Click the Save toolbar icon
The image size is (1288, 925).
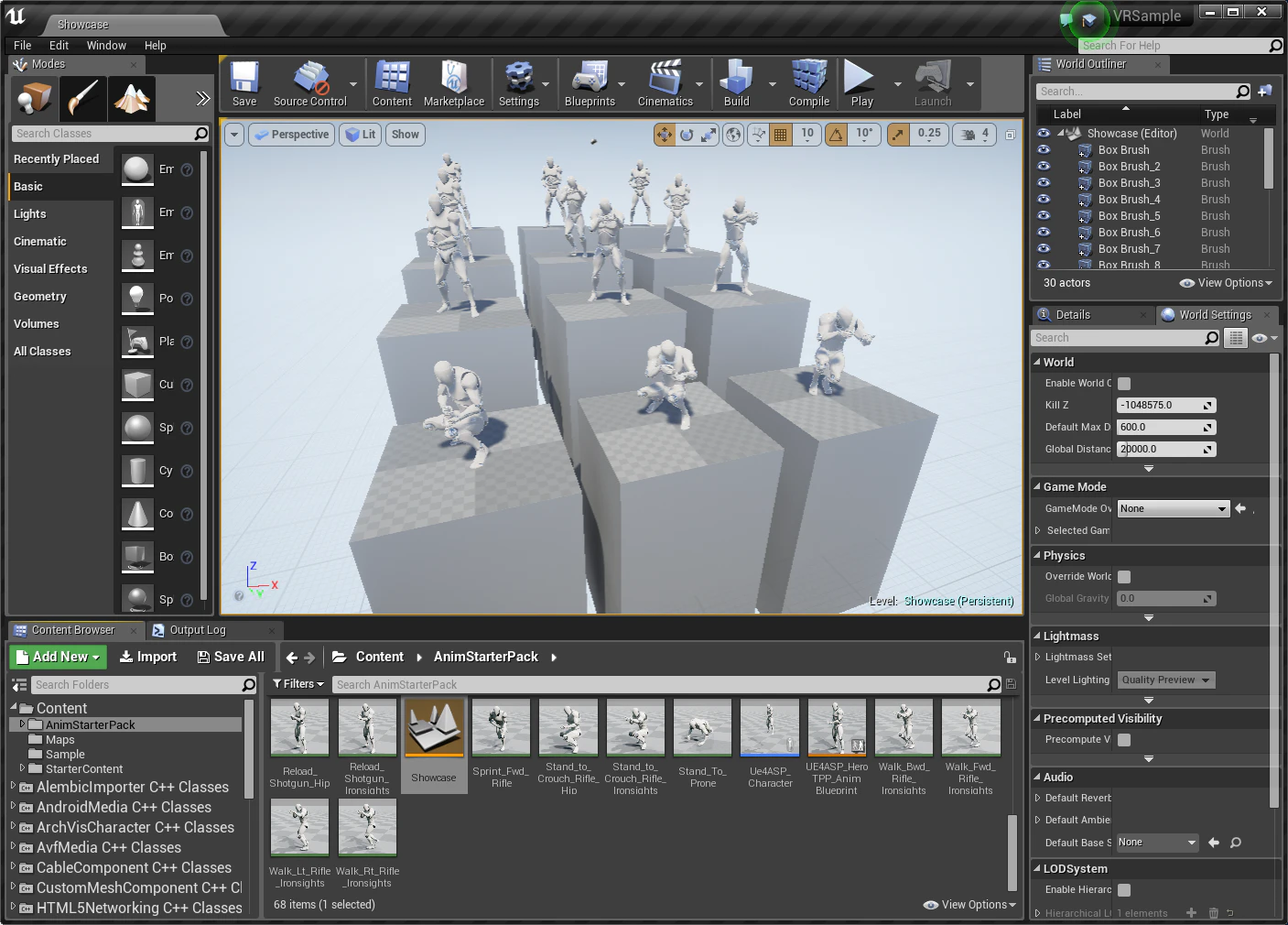pyautogui.click(x=244, y=83)
